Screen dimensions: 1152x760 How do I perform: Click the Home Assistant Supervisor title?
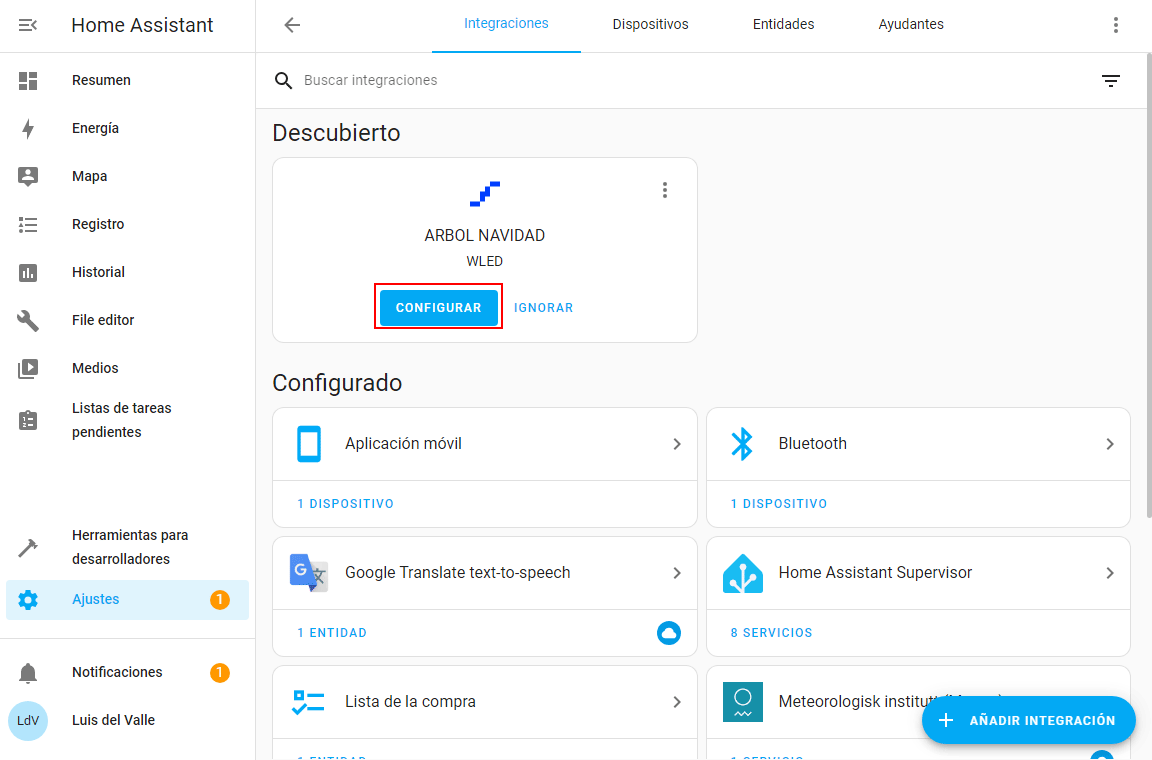pyautogui.click(x=875, y=573)
